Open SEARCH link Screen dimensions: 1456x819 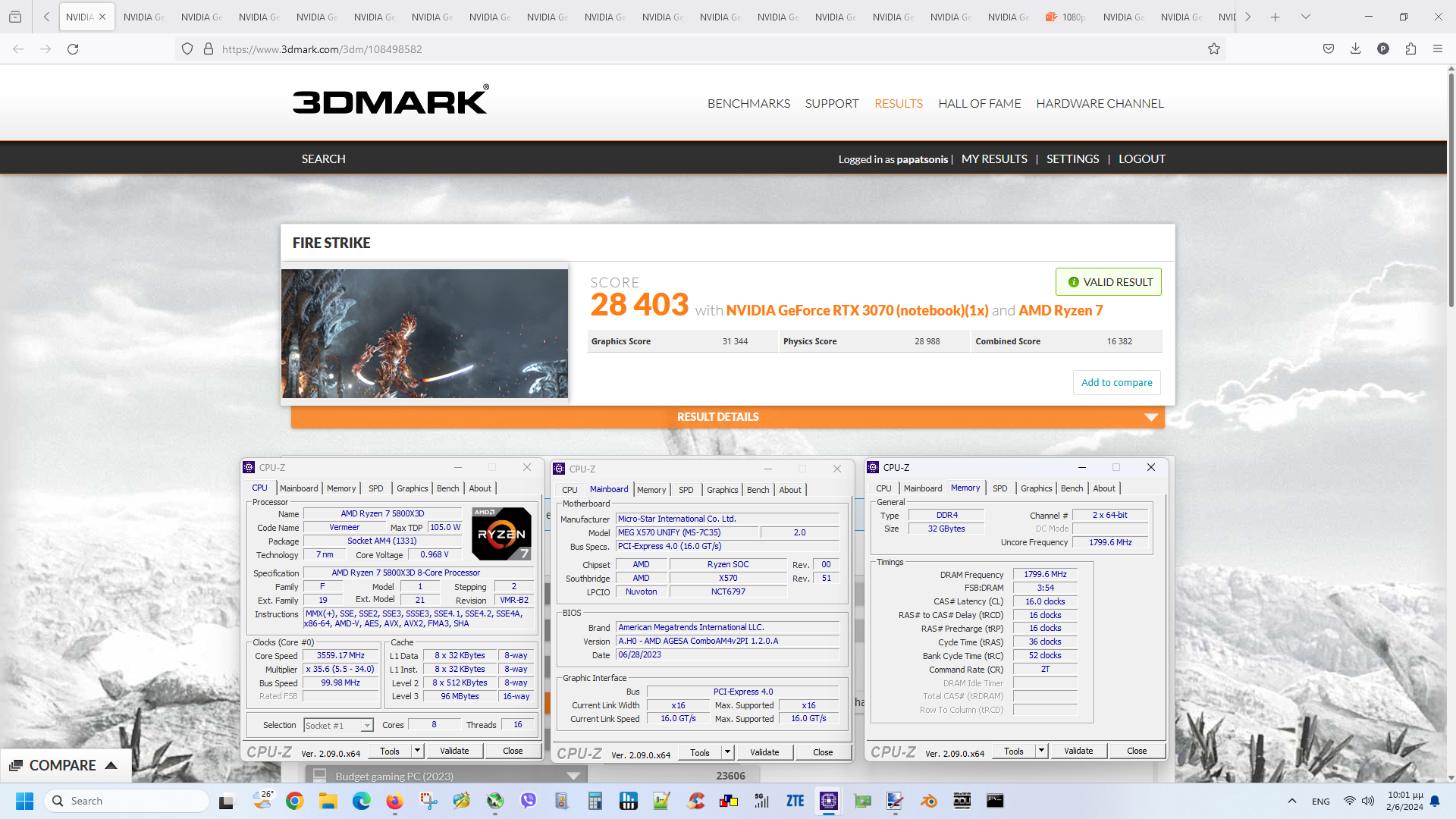point(323,159)
